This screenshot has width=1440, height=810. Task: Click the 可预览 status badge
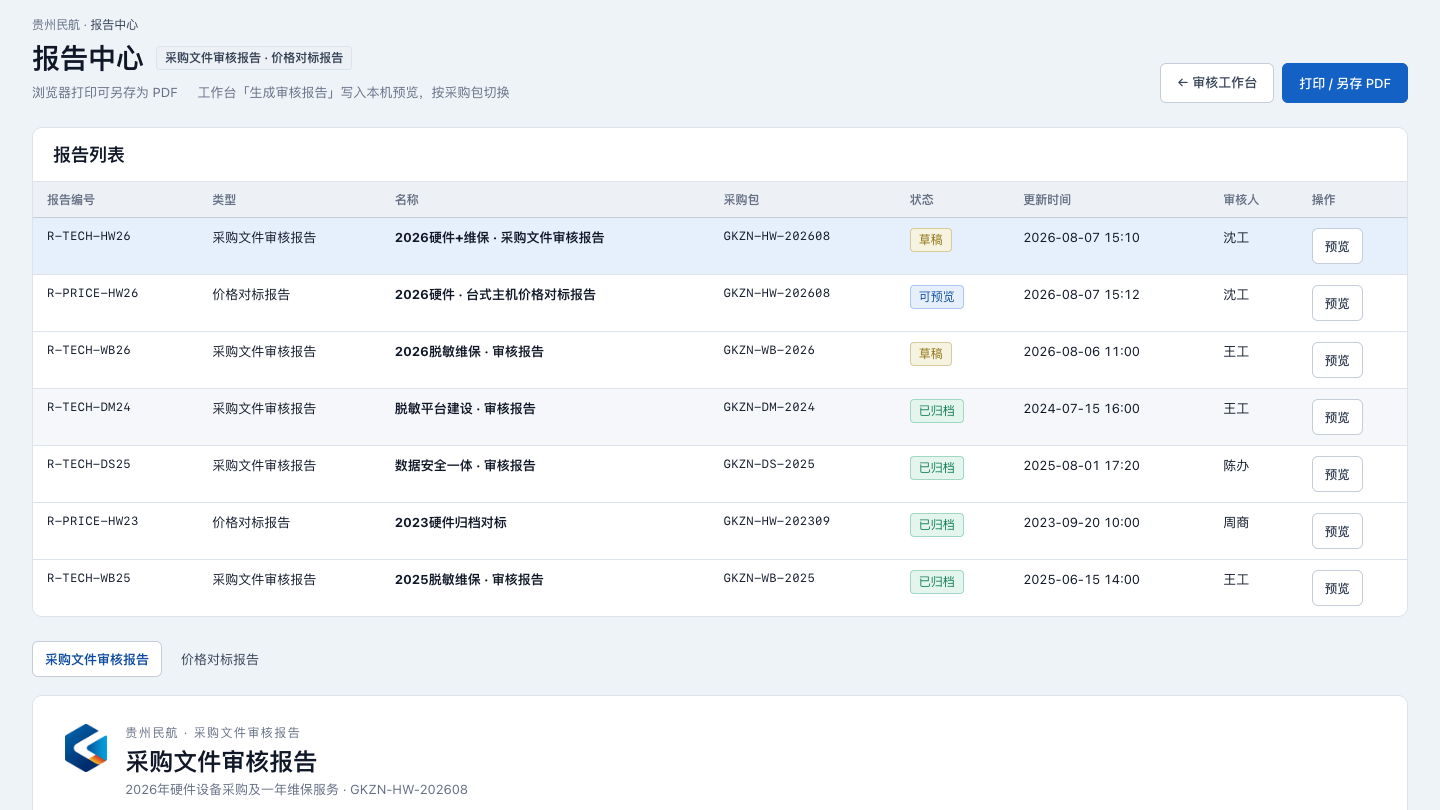pos(937,297)
